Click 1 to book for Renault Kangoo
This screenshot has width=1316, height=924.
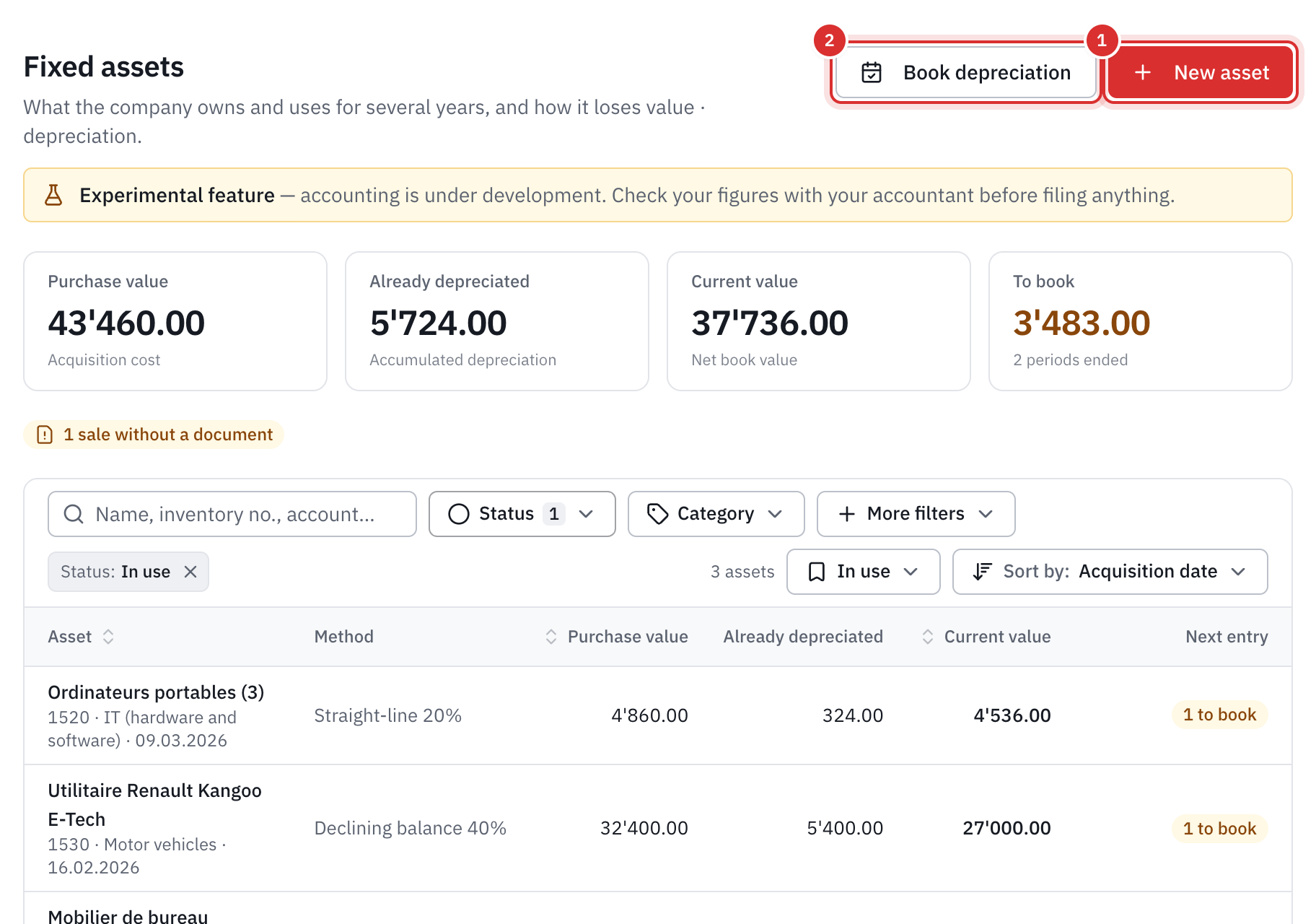[1220, 829]
